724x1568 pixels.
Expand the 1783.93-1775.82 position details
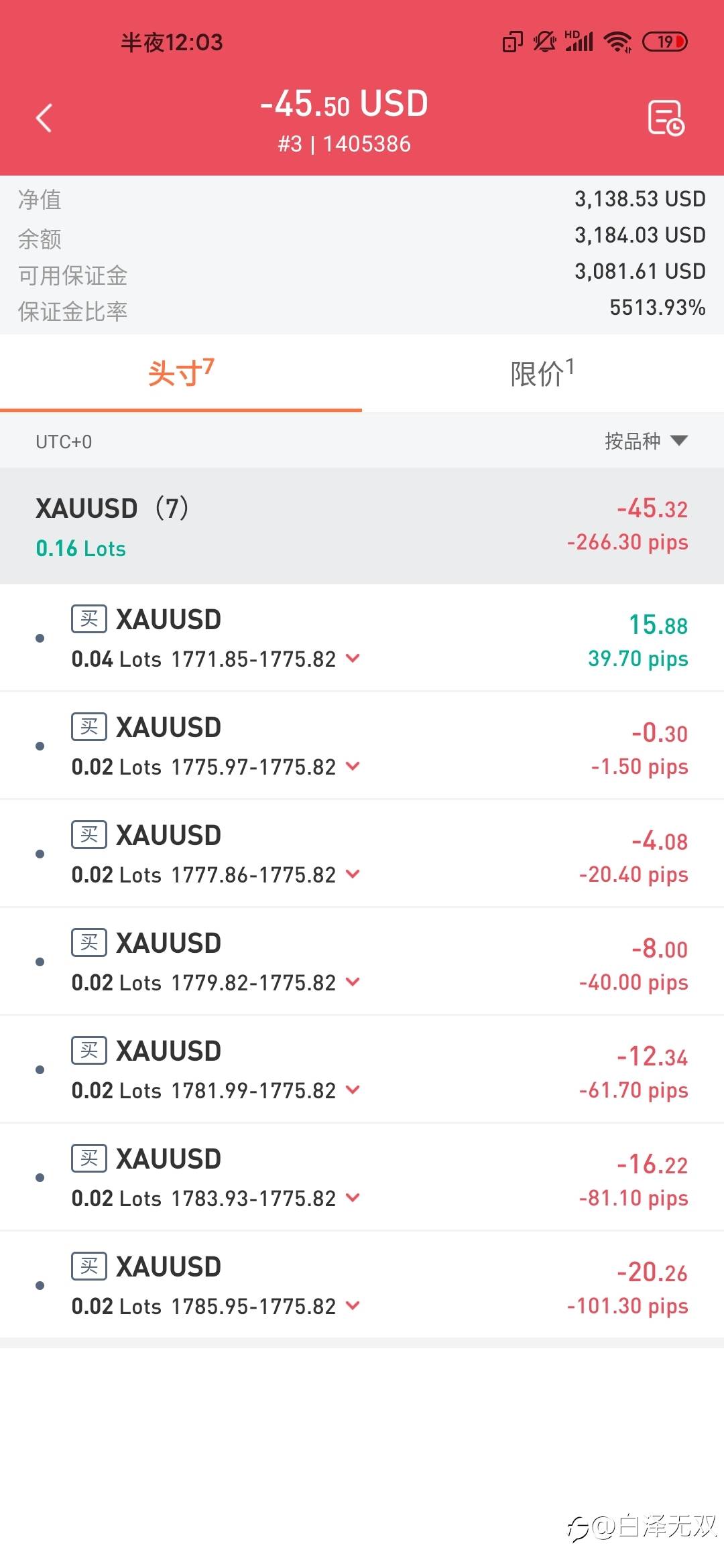[353, 1198]
